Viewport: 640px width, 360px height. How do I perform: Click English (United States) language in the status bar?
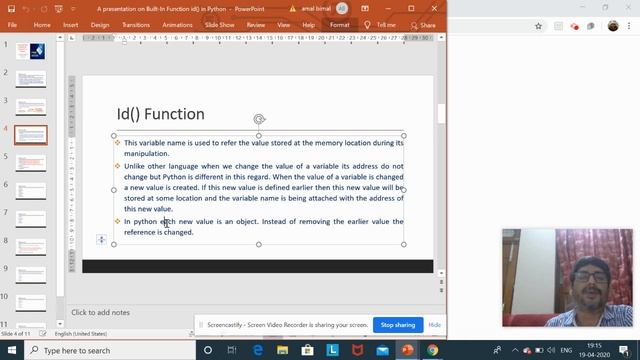point(80,333)
